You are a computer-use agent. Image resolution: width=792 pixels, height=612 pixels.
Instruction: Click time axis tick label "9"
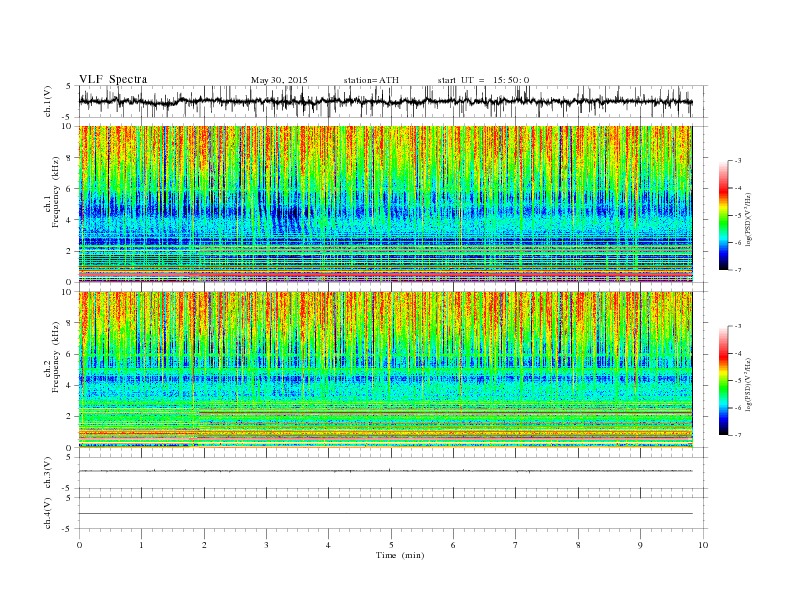(640, 545)
